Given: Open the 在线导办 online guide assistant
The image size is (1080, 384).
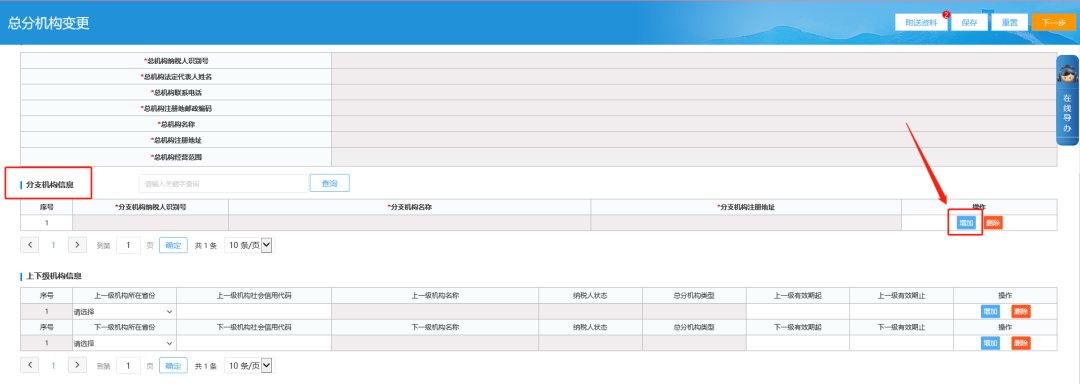Looking at the screenshot, I should 1067,101.
